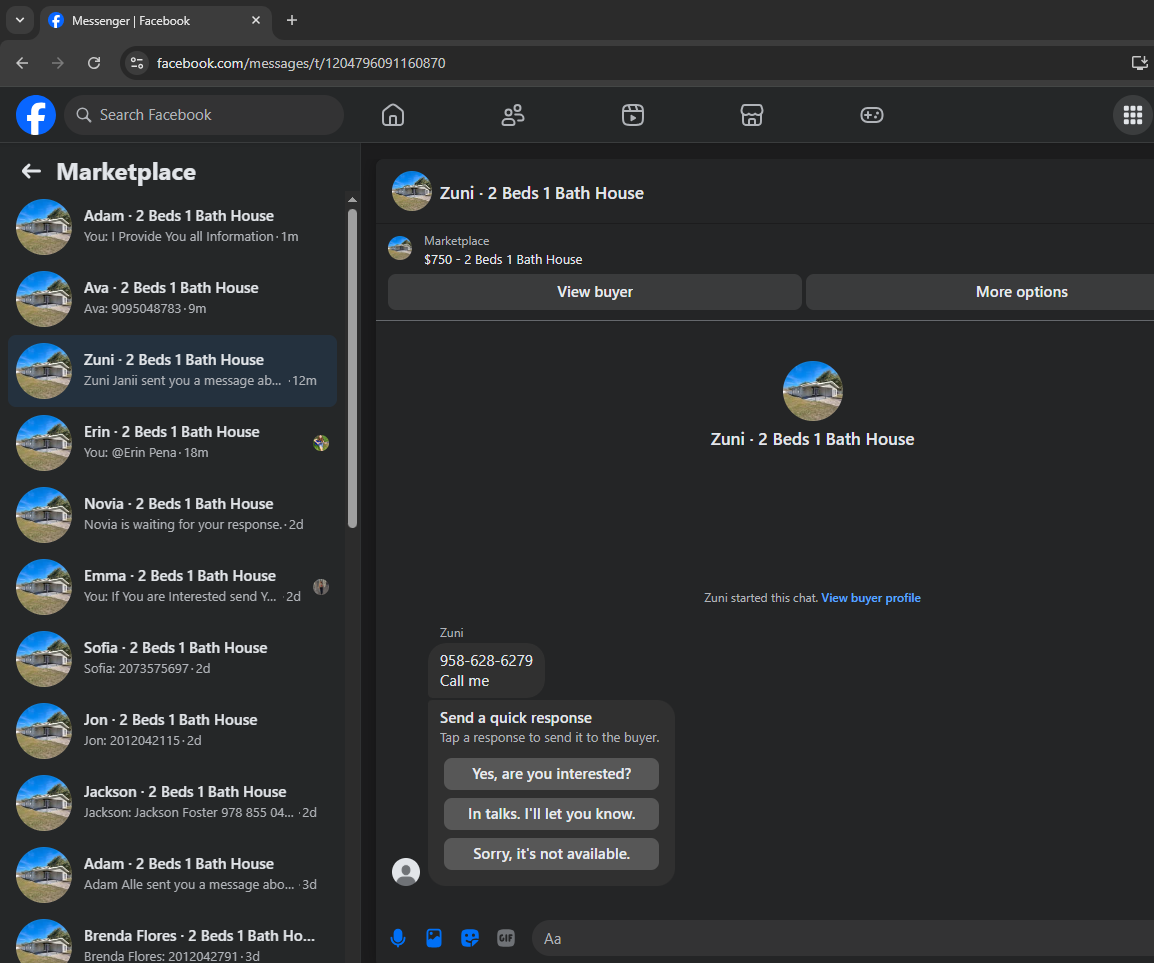Open site information icon in address bar
This screenshot has height=963, width=1154.
coord(137,63)
